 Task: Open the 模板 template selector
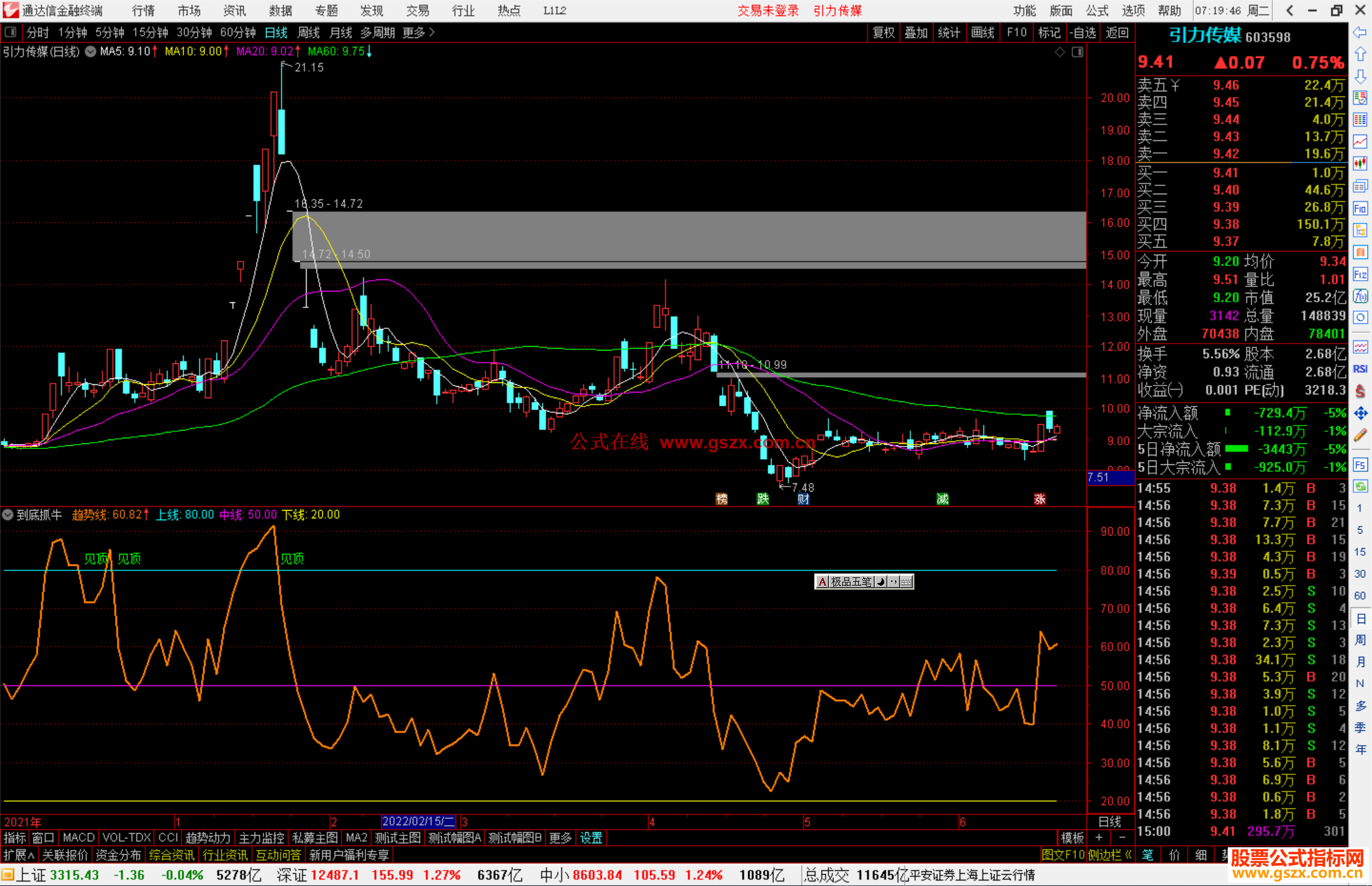(1072, 838)
